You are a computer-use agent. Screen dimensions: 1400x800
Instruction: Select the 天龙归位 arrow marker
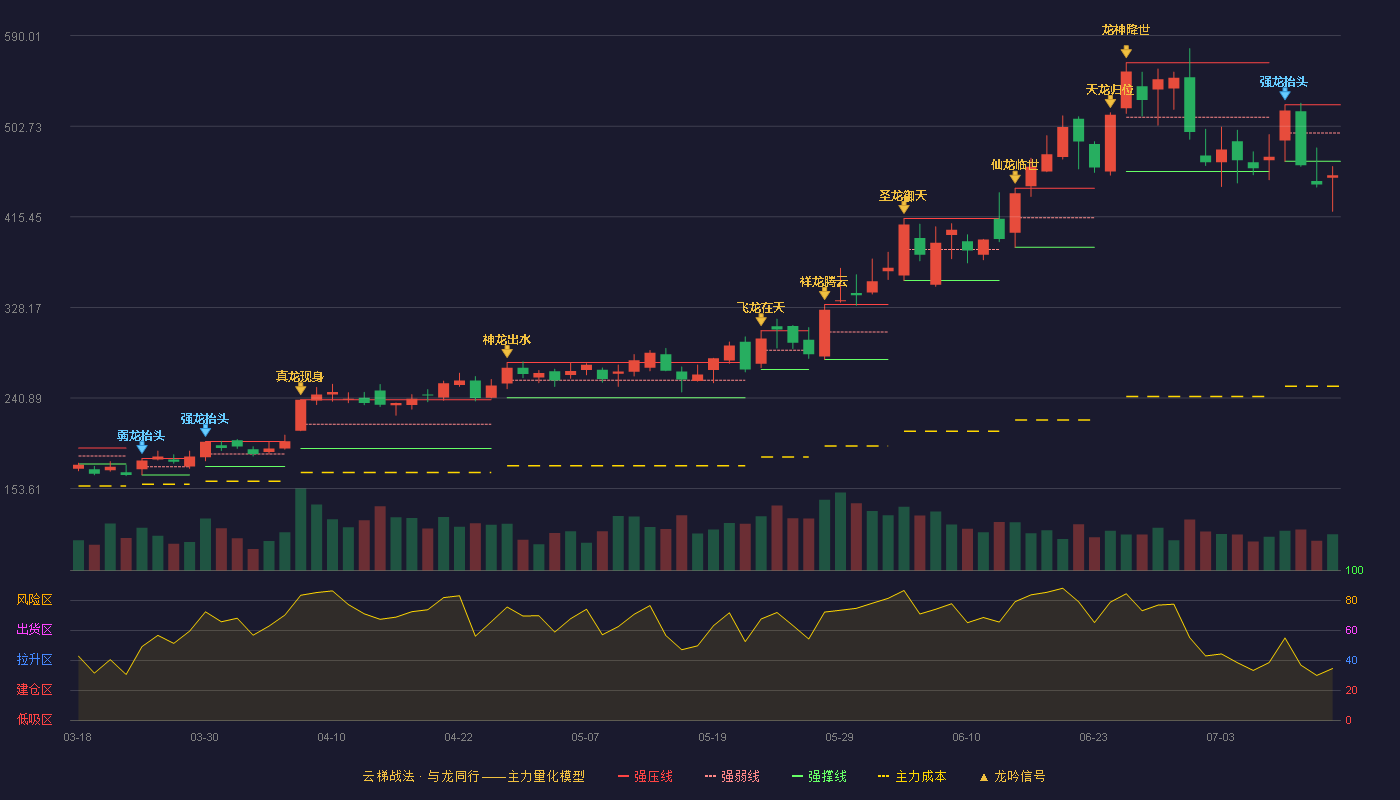(x=1110, y=102)
